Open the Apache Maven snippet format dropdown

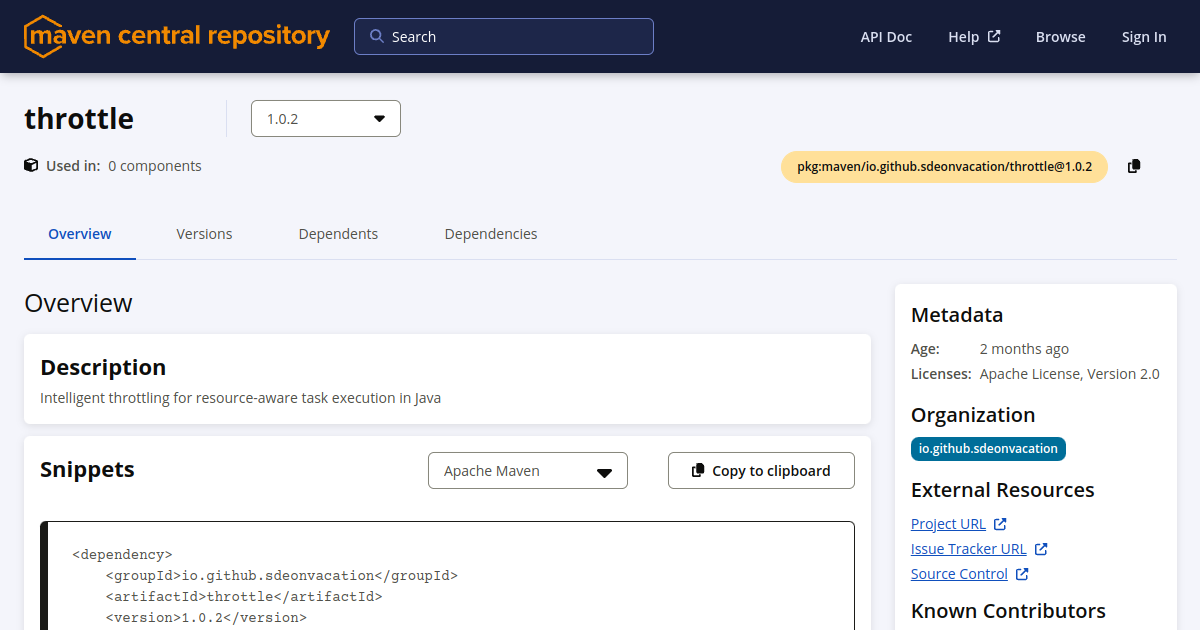[x=528, y=471]
